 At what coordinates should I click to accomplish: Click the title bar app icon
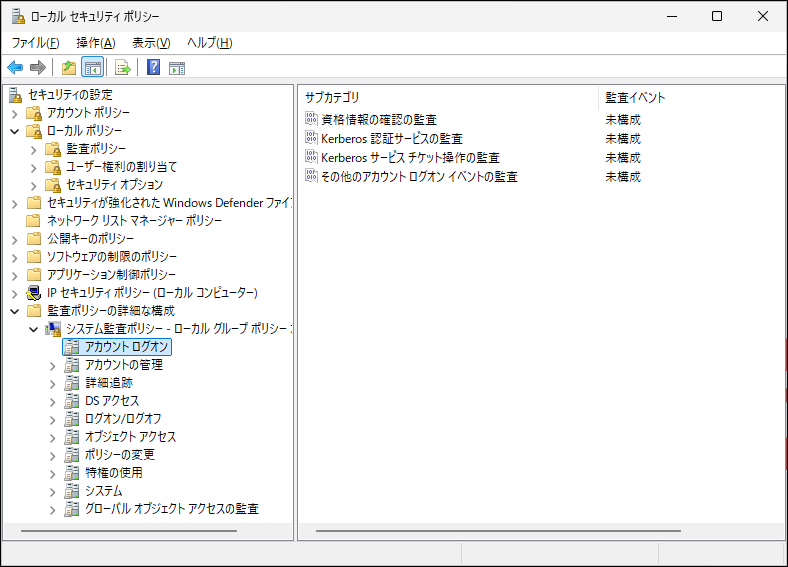tap(18, 16)
